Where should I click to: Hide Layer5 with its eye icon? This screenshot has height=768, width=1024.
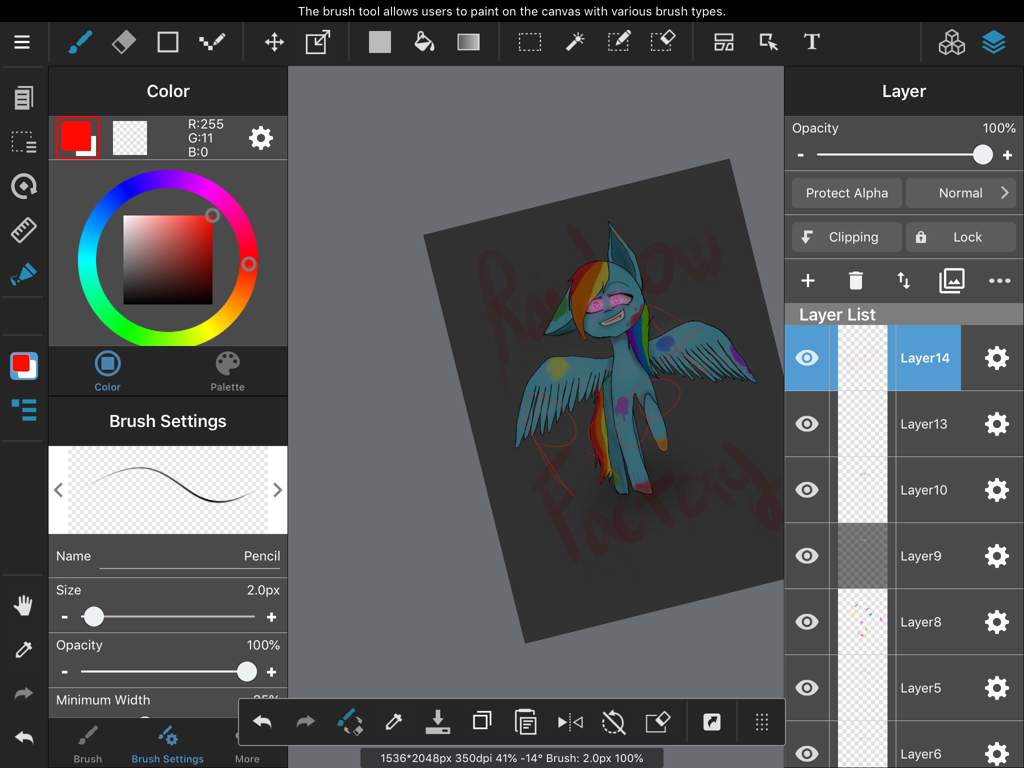[807, 688]
